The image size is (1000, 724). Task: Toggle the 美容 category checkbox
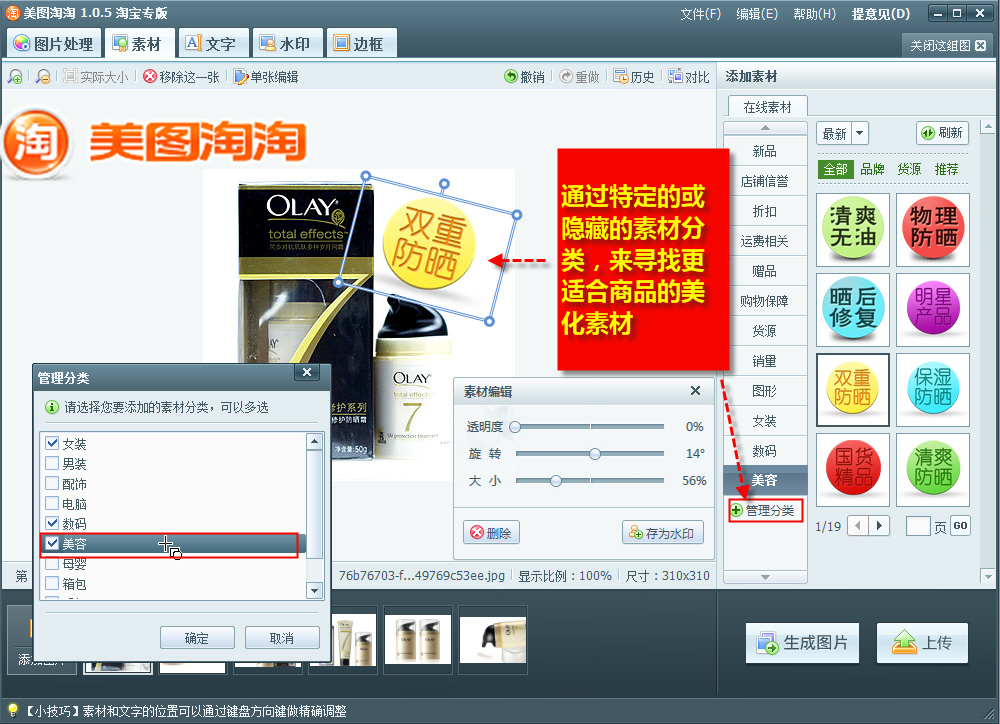click(x=52, y=543)
